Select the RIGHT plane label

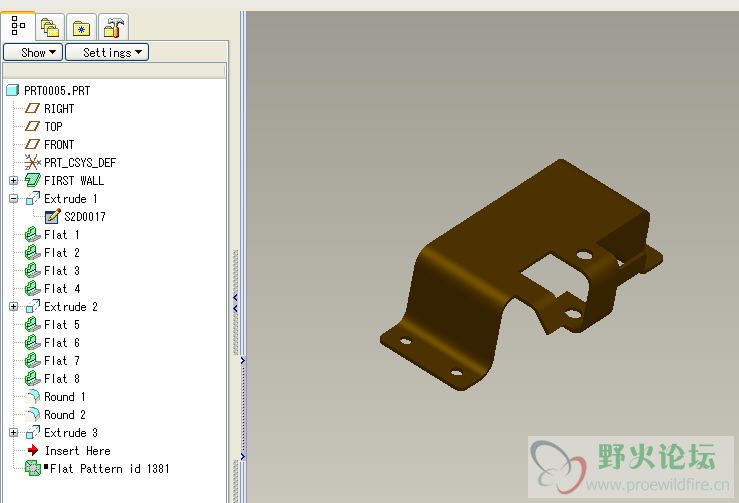(59, 109)
